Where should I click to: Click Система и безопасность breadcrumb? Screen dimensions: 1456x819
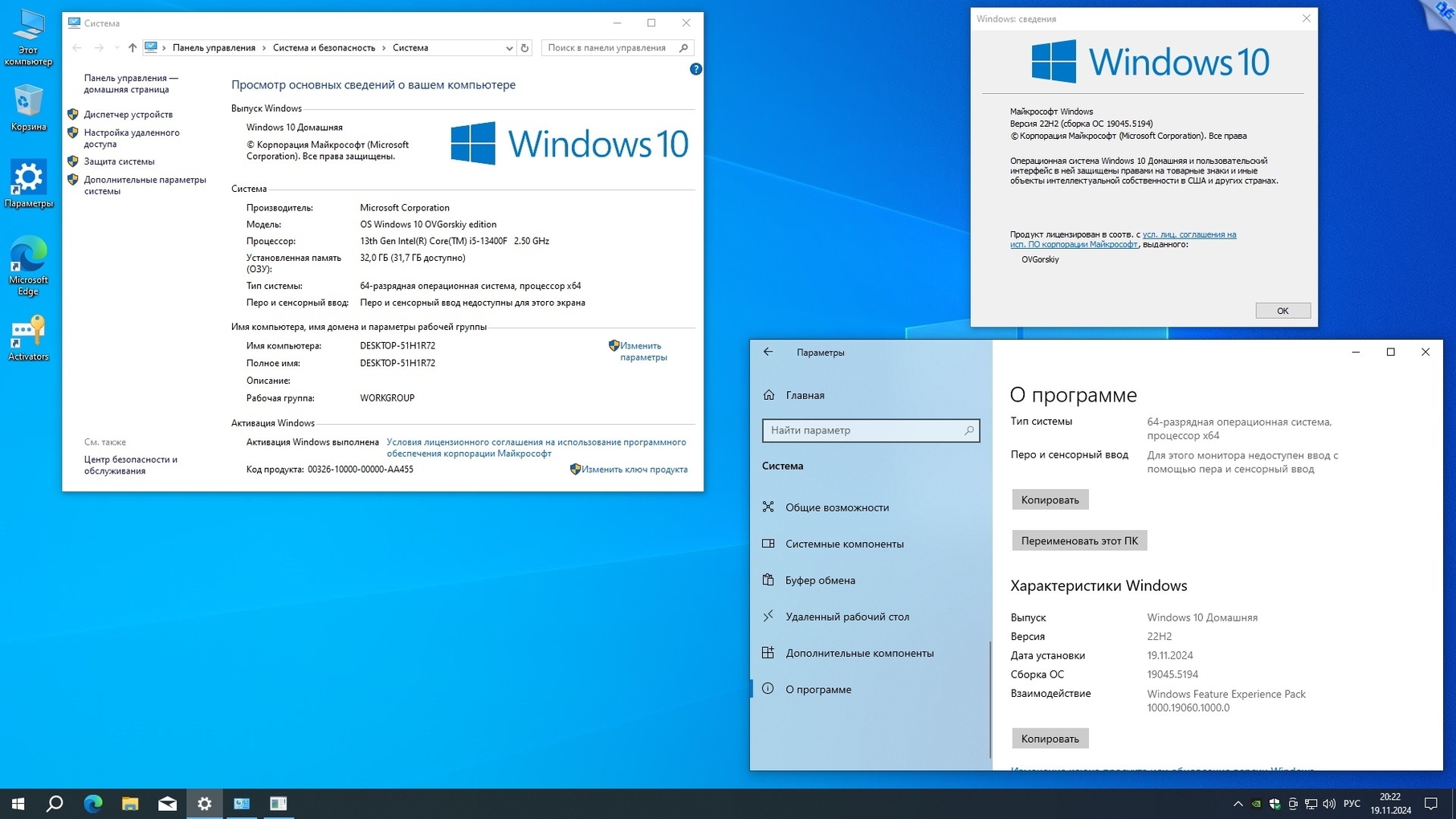[324, 48]
